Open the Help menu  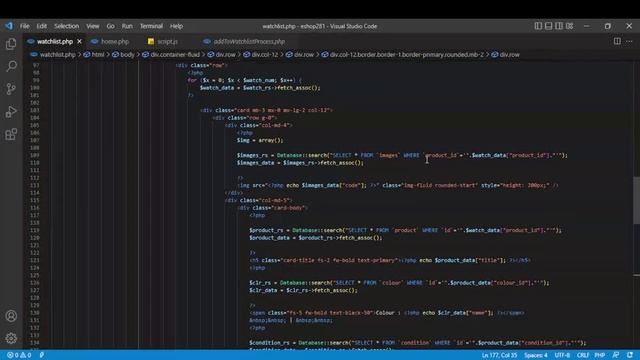[176, 26]
